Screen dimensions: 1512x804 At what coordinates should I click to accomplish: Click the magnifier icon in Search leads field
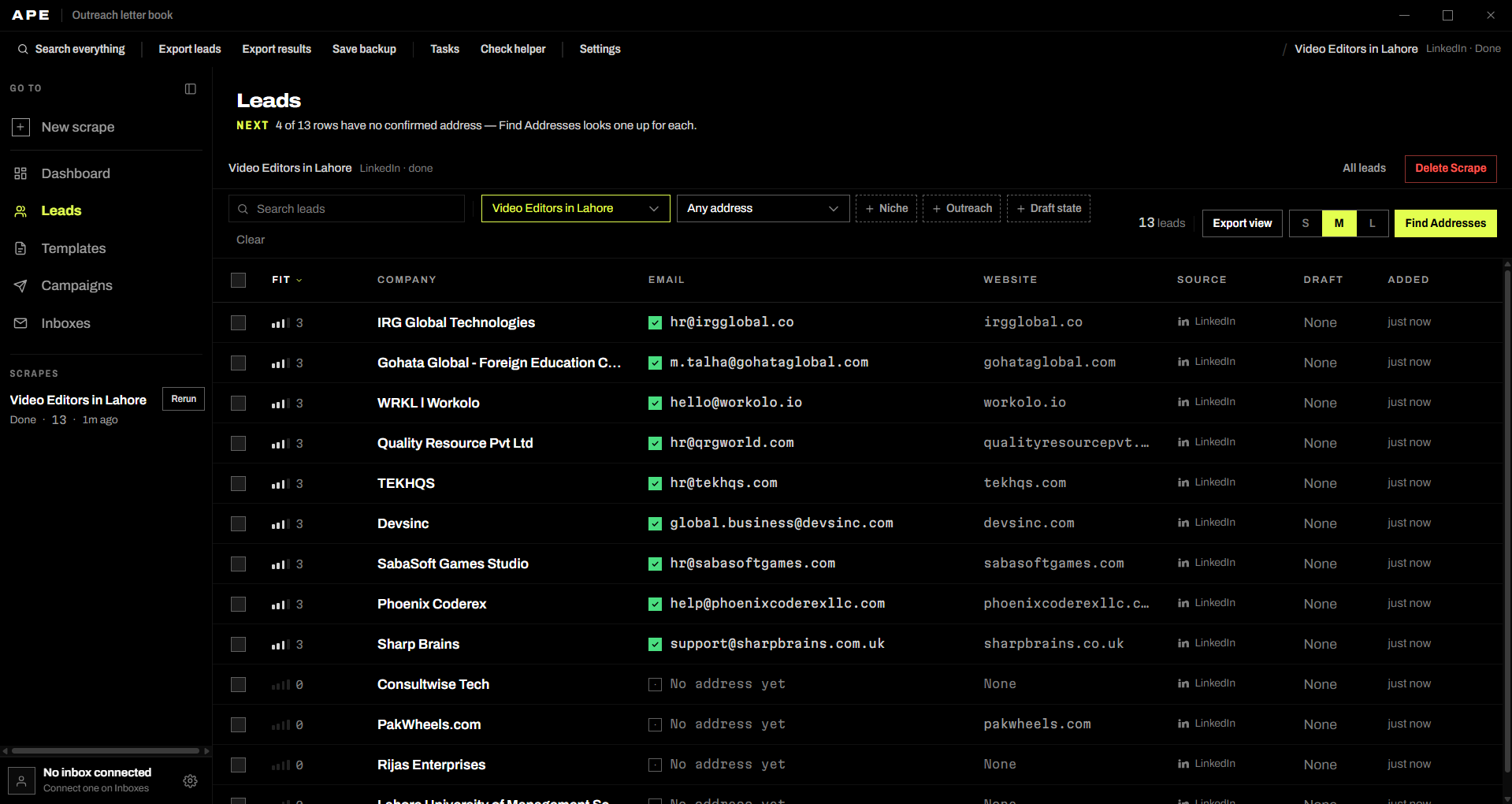click(x=243, y=209)
